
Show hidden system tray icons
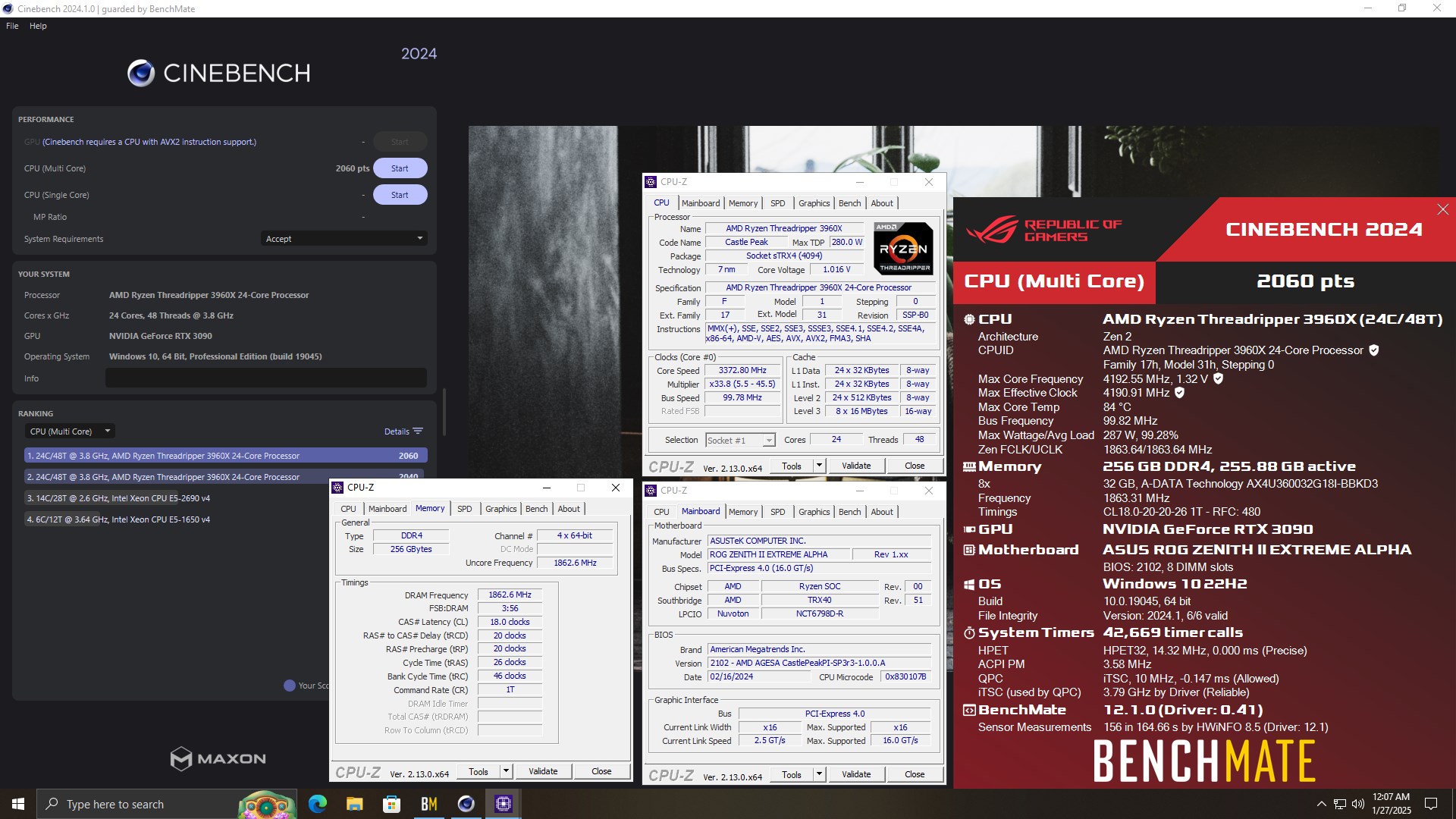(x=1321, y=804)
